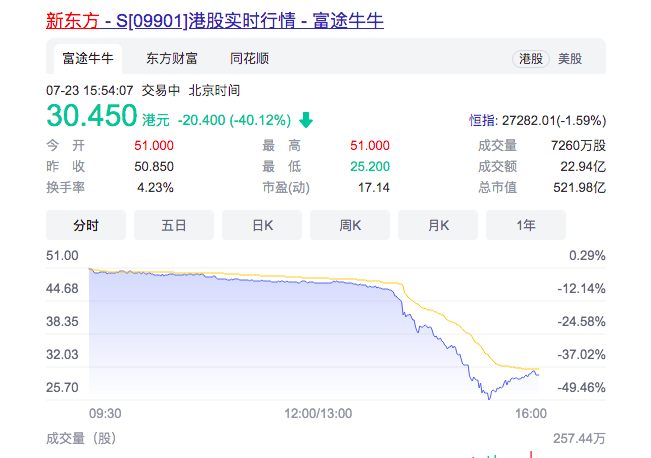Click the 25.70 y-axis label
651x458 pixels.
(x=62, y=387)
